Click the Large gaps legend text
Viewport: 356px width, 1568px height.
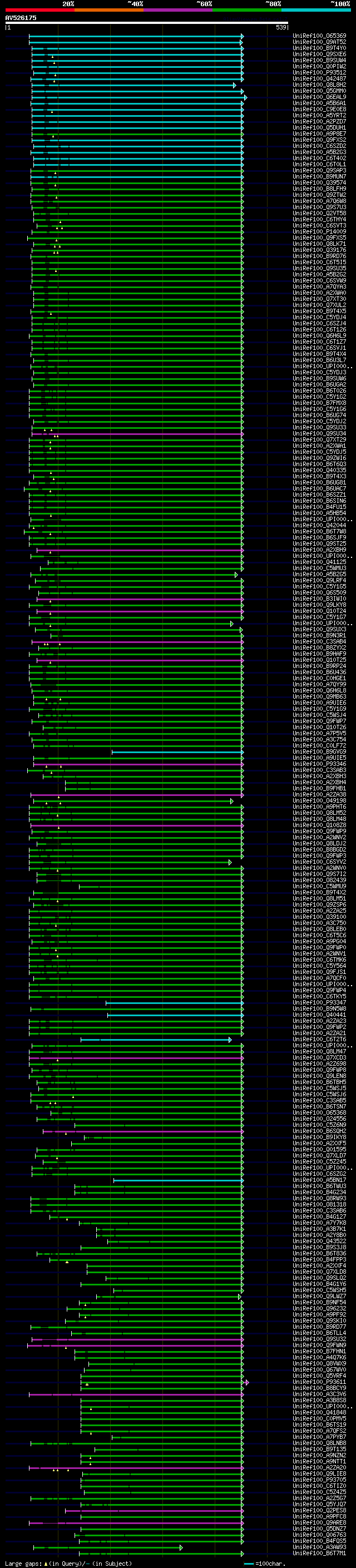tap(24, 1563)
